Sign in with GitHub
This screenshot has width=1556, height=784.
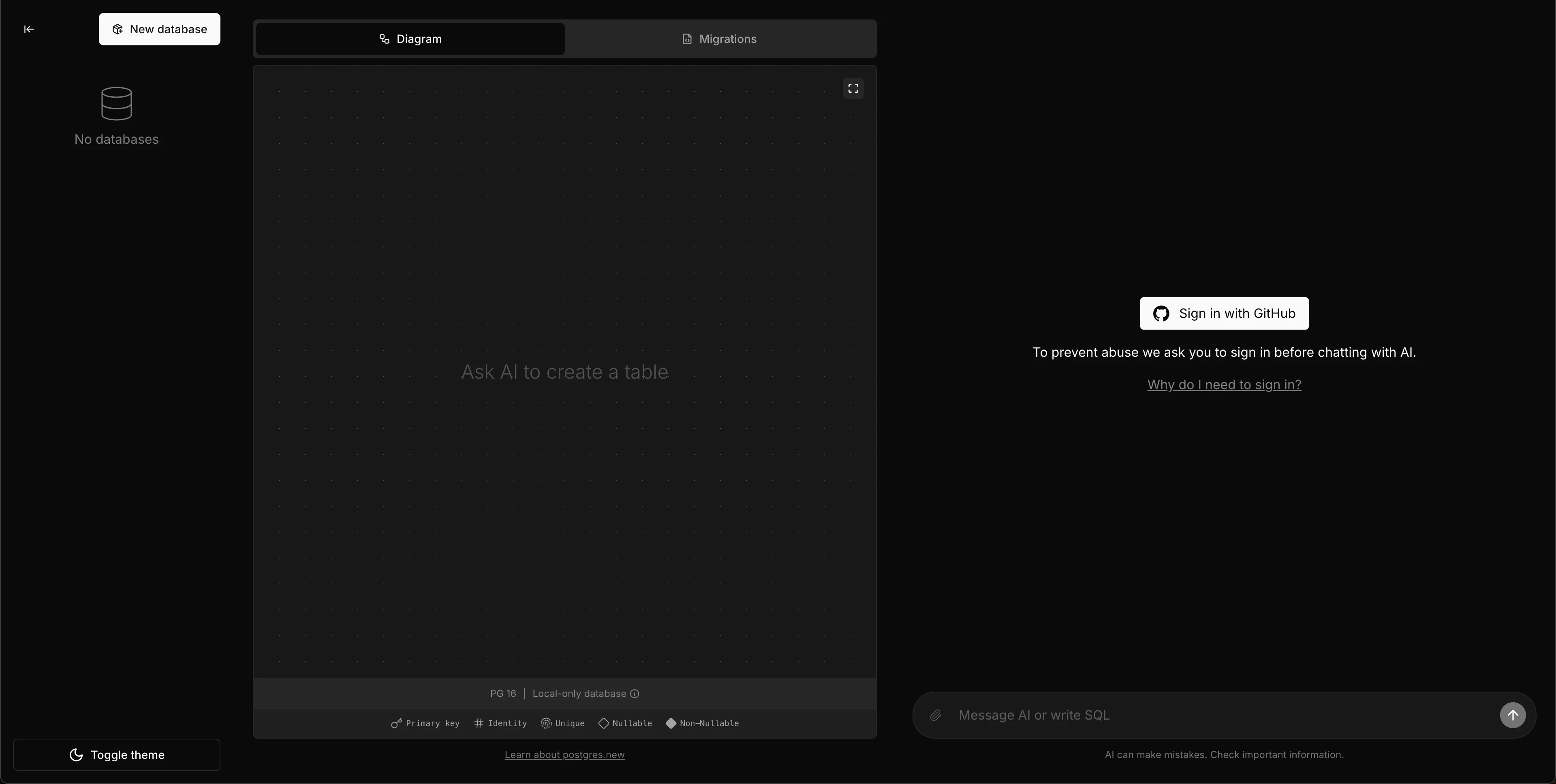[x=1224, y=314]
